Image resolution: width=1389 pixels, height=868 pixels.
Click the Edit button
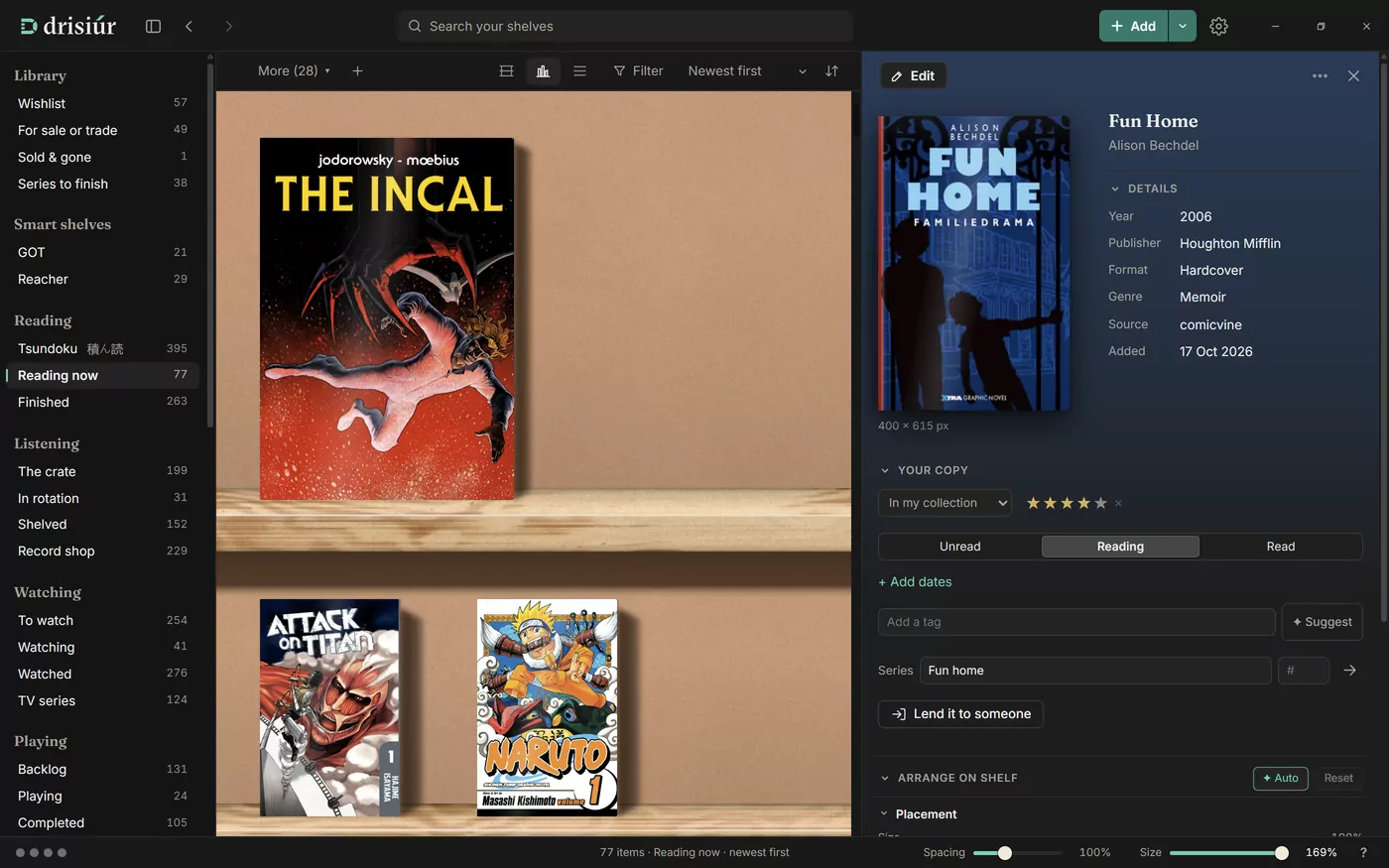click(x=913, y=75)
